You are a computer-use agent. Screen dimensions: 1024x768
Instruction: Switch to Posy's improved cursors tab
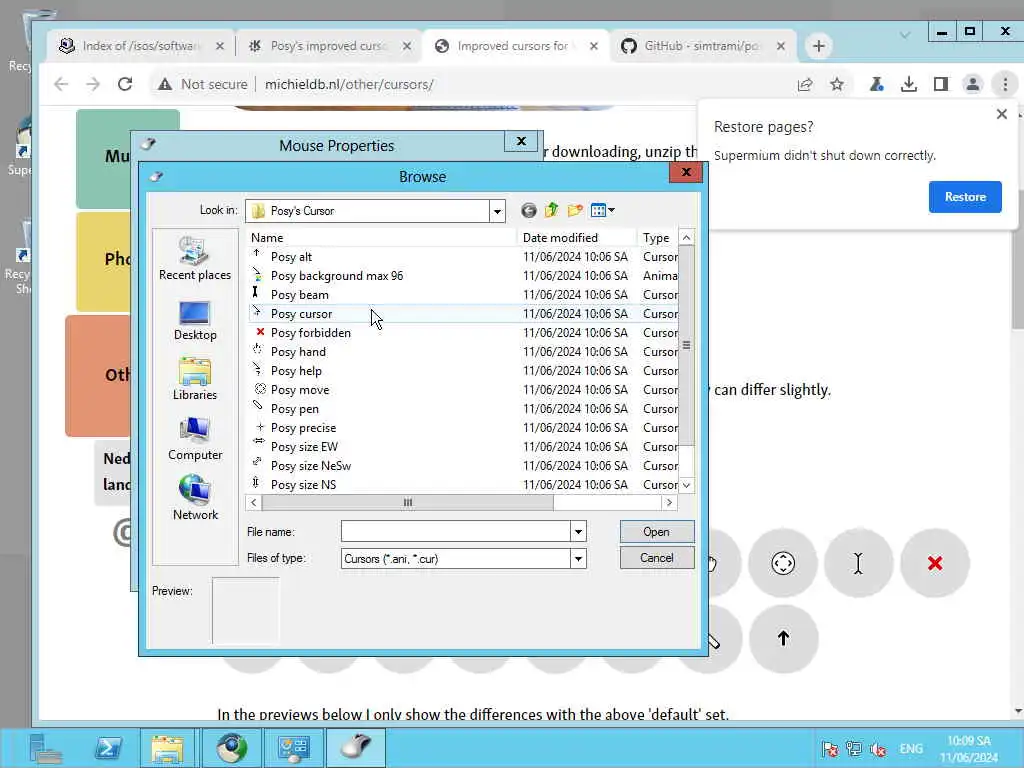(329, 46)
